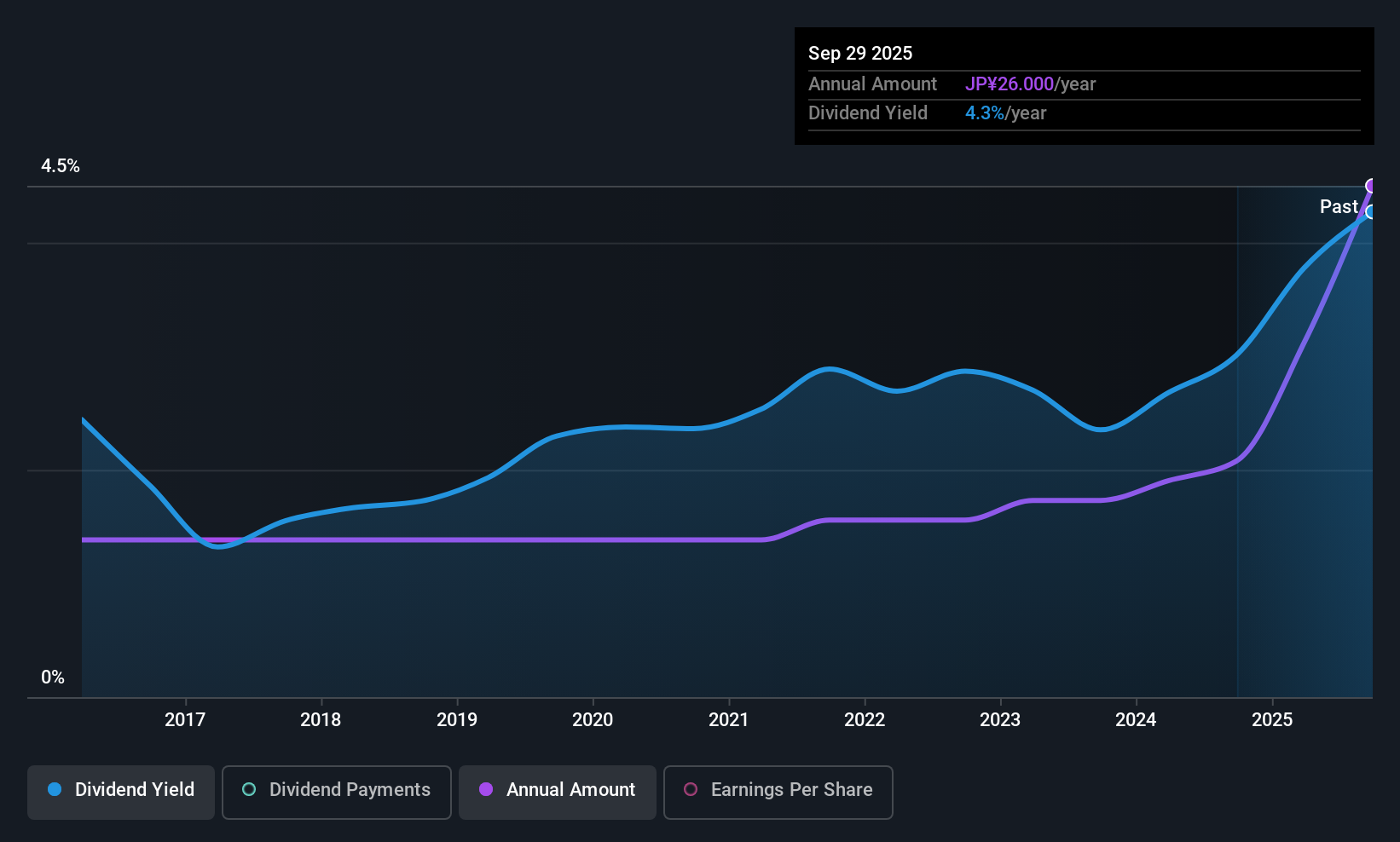The width and height of the screenshot is (1400, 842).
Task: Click the 2017 x-axis year label
Action: tap(185, 720)
